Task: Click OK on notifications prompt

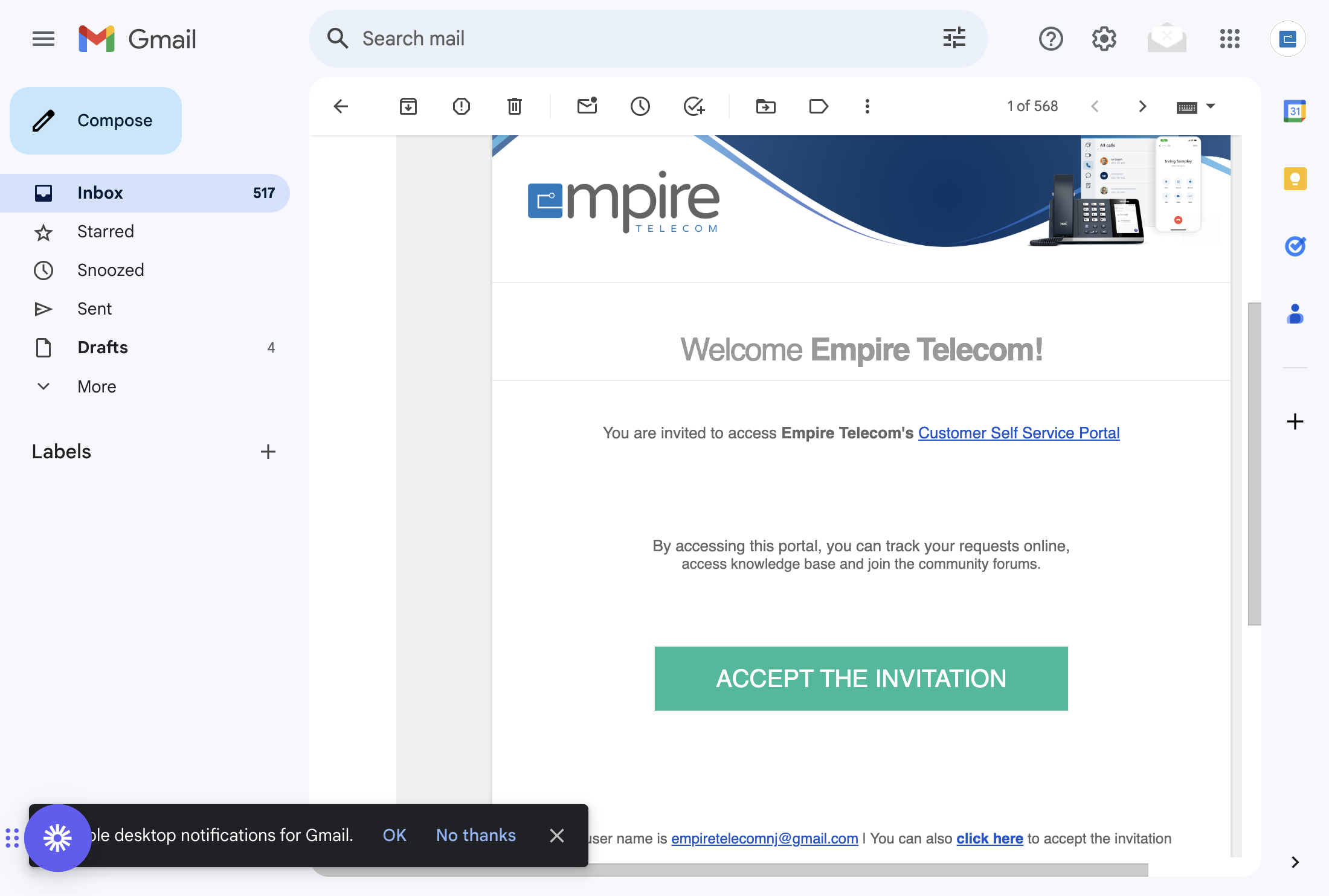Action: (394, 836)
